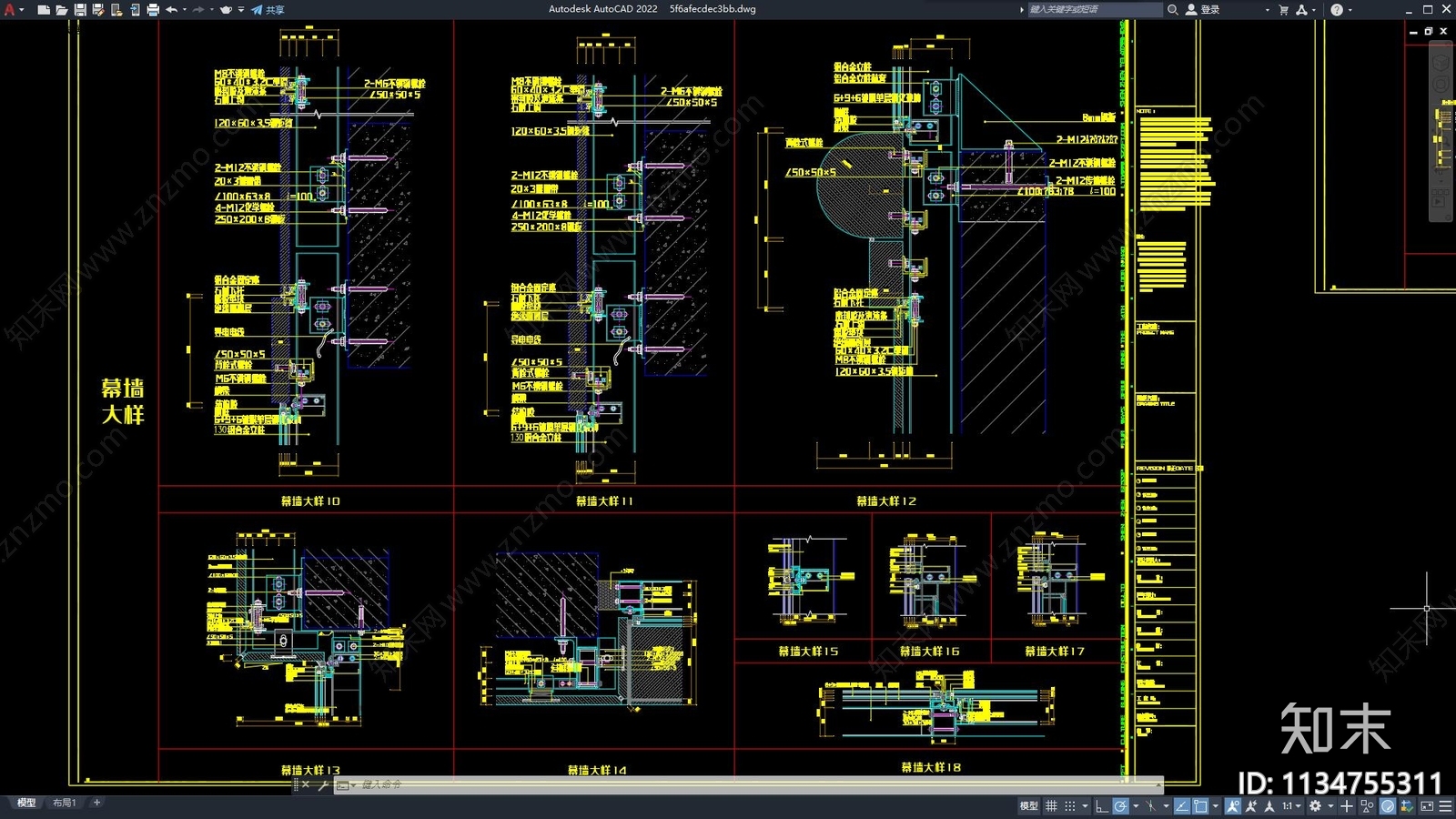The width and height of the screenshot is (1456, 819).
Task: Toggle 2D object snap square icon
Action: click(1200, 805)
